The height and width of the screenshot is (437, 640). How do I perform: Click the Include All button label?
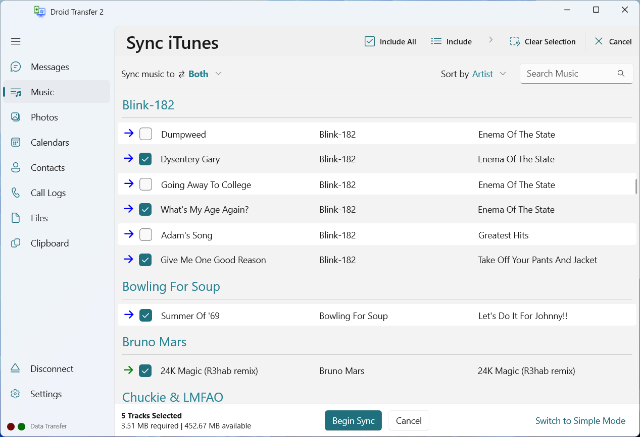coord(398,42)
